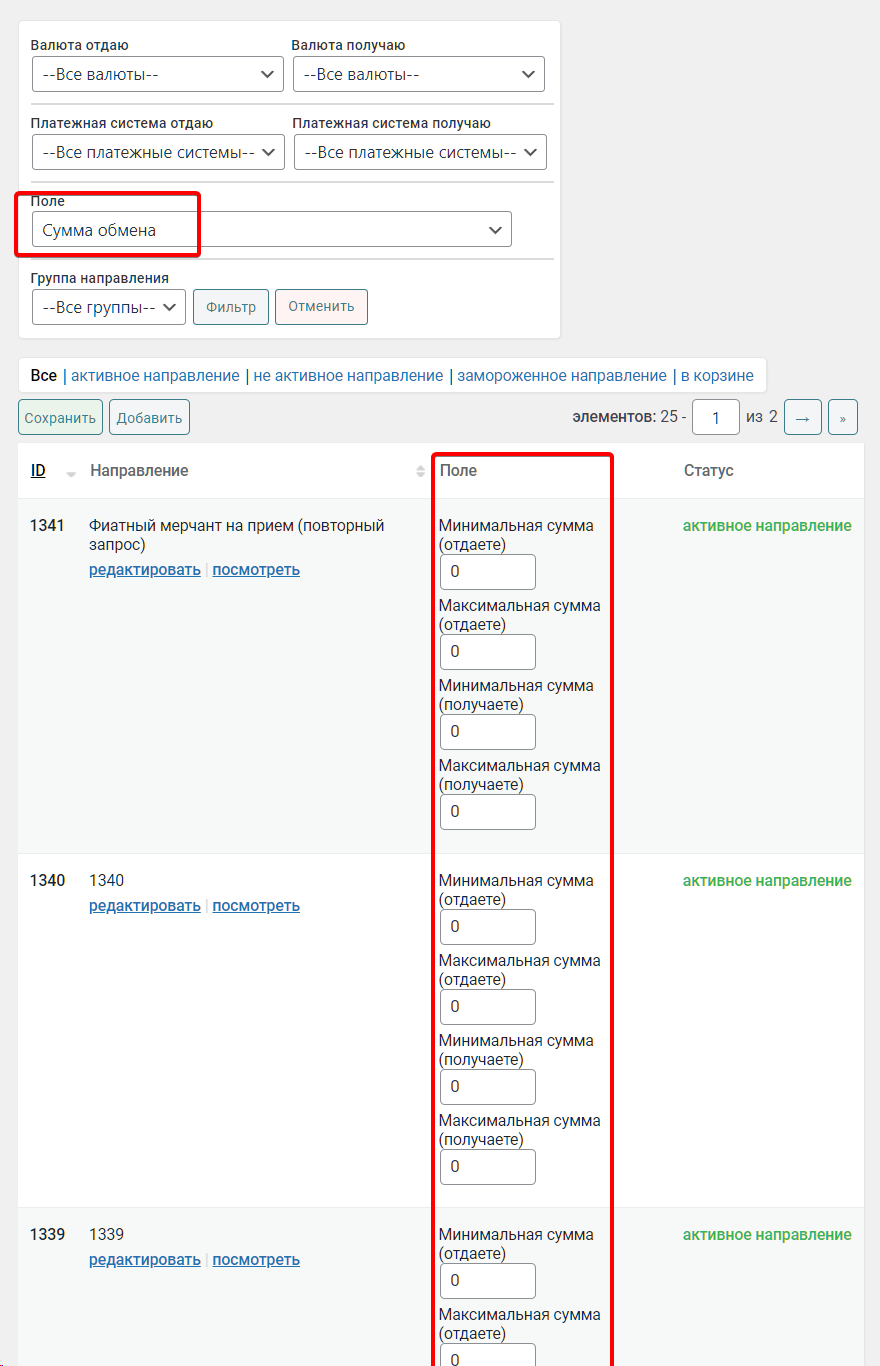Sort table by ID column header
The image size is (880, 1366).
[x=38, y=471]
